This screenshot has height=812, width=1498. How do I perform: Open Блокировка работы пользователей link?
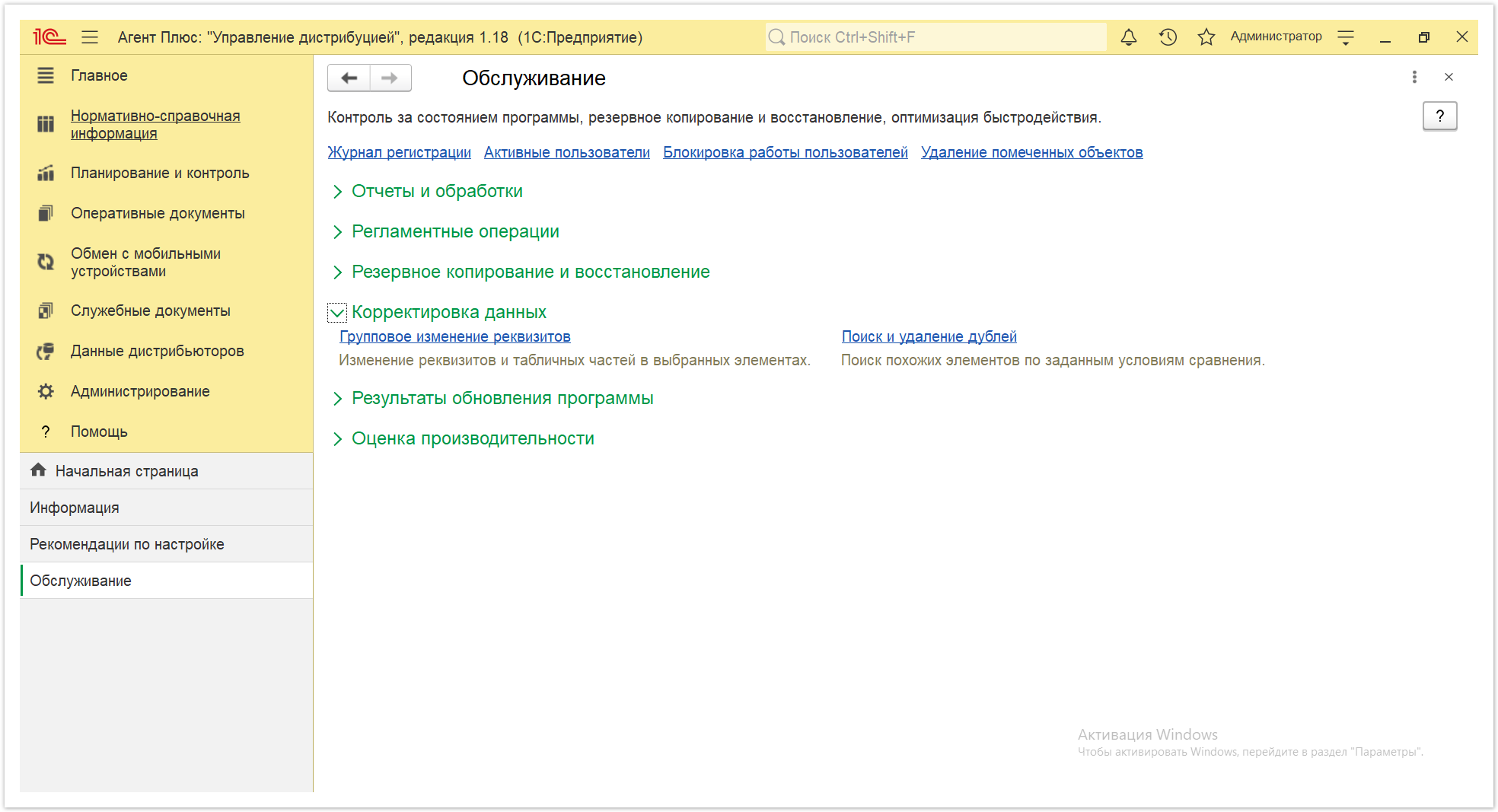(786, 152)
